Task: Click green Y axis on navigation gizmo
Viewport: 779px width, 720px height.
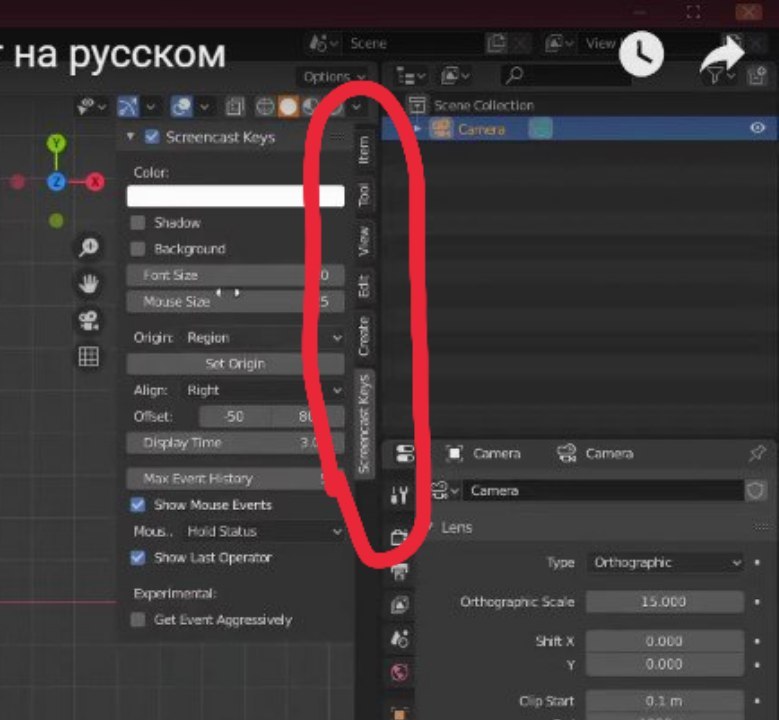Action: click(56, 144)
